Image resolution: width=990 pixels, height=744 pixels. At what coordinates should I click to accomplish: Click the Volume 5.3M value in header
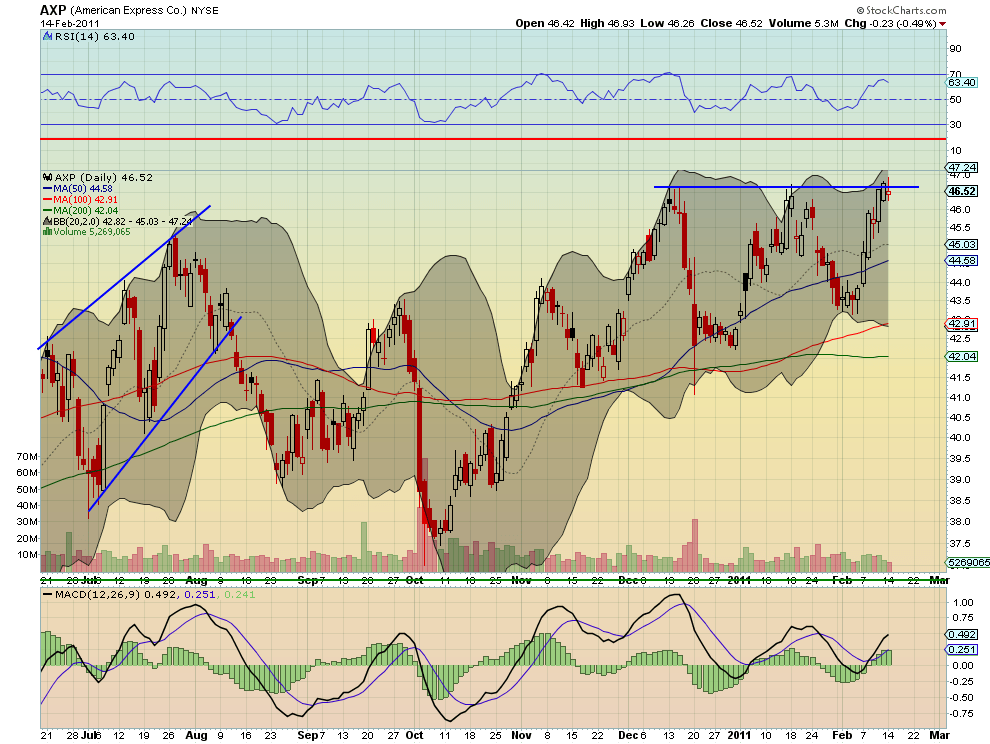click(803, 23)
